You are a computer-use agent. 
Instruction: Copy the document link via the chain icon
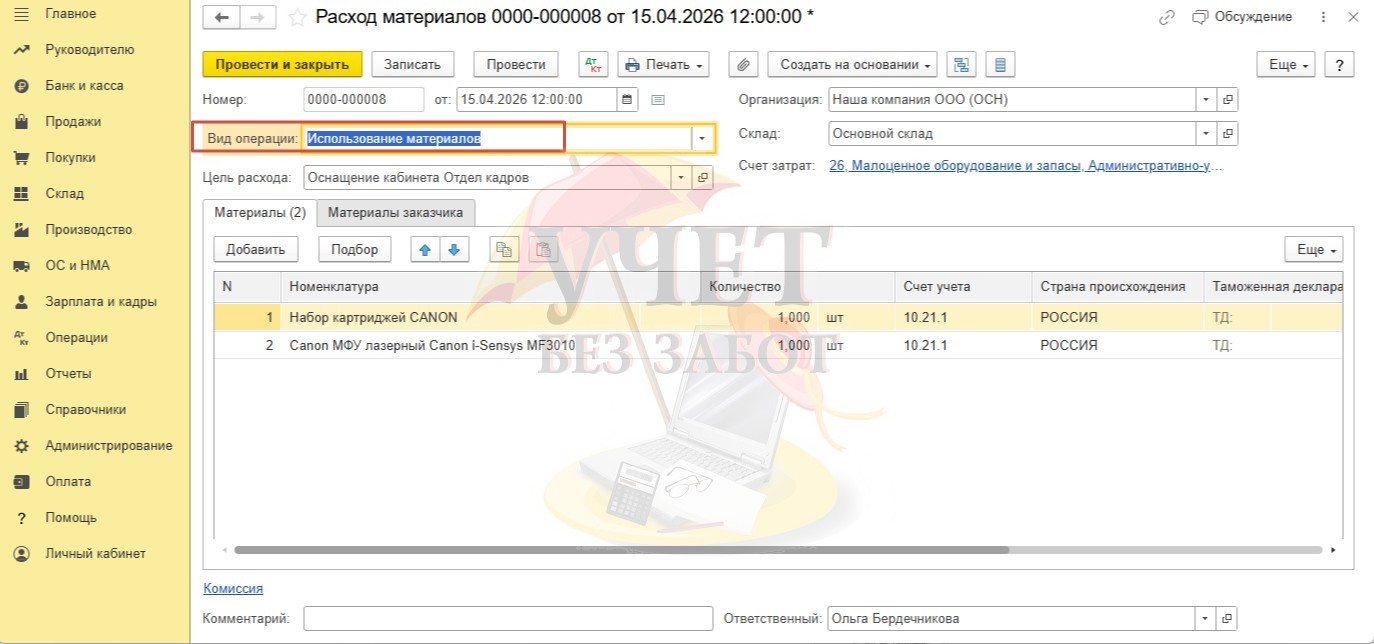(x=1166, y=17)
